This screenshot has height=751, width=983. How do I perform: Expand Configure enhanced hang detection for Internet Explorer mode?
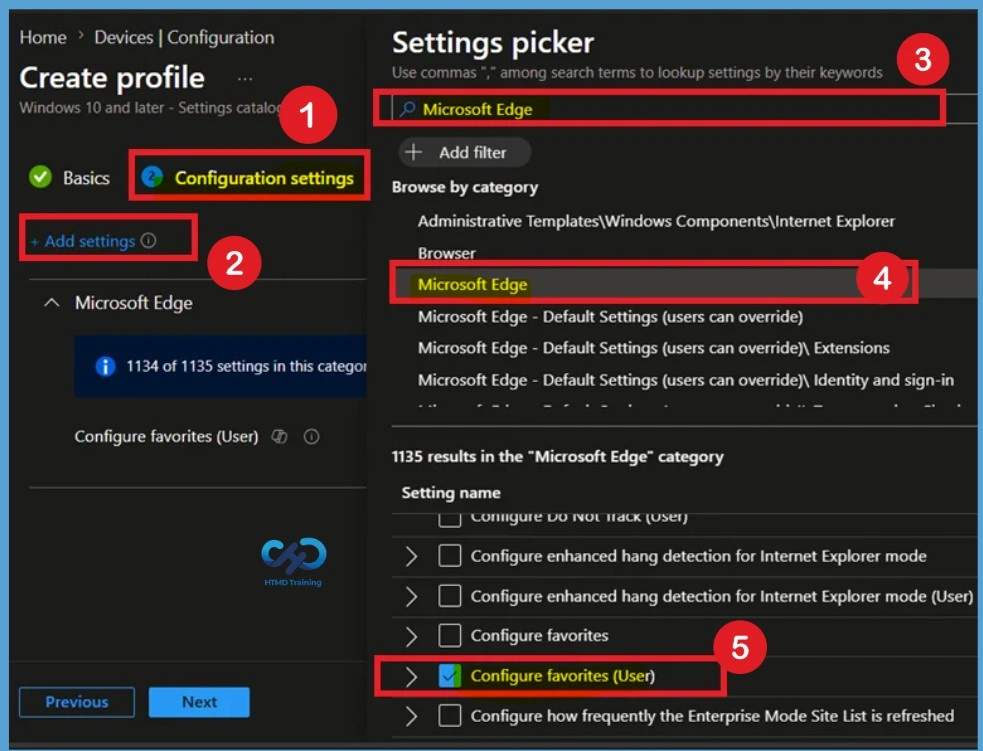411,555
